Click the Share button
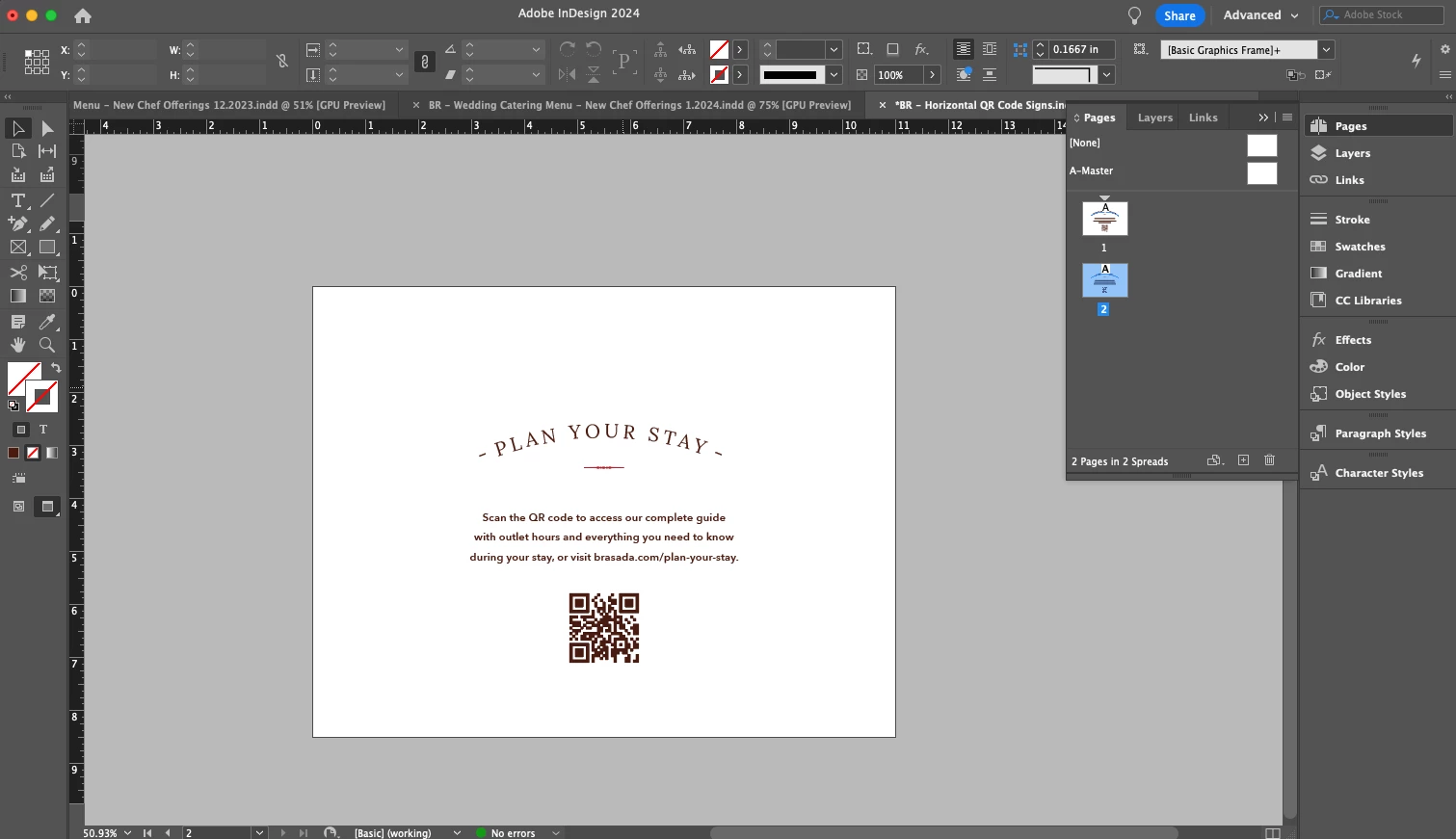This screenshot has width=1456, height=839. pyautogui.click(x=1178, y=15)
